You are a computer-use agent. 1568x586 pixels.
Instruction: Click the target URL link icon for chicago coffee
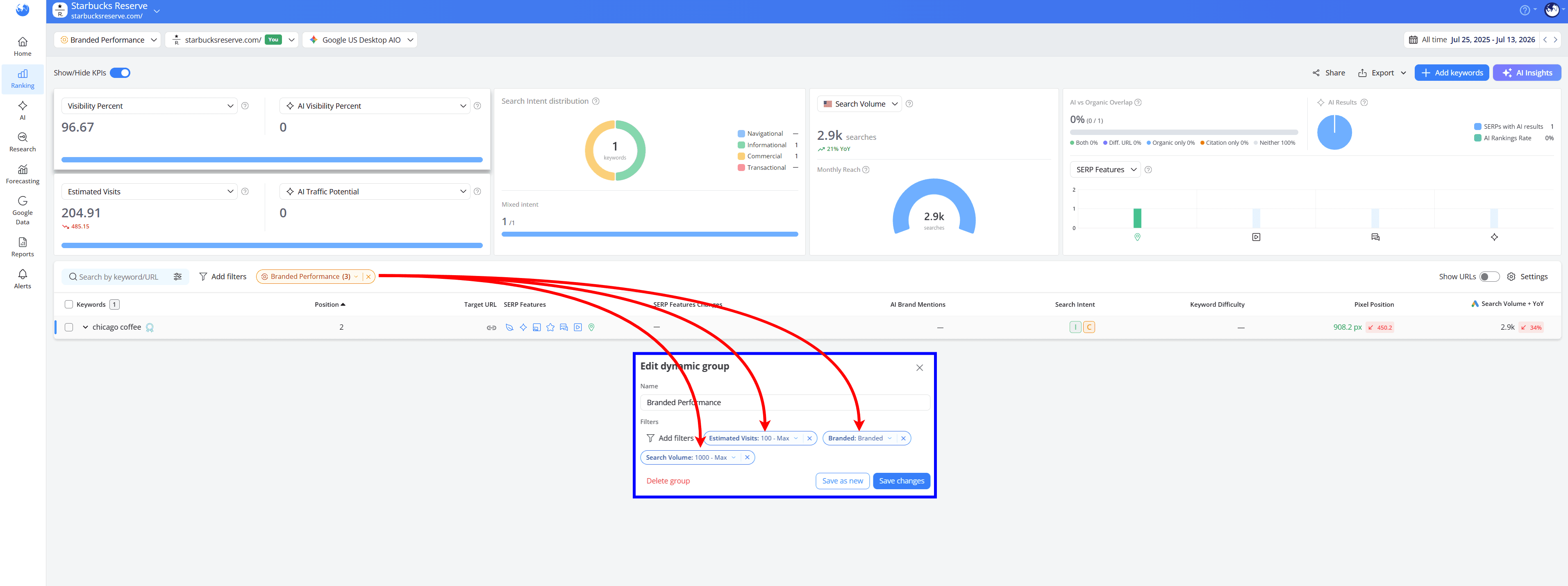[491, 328]
